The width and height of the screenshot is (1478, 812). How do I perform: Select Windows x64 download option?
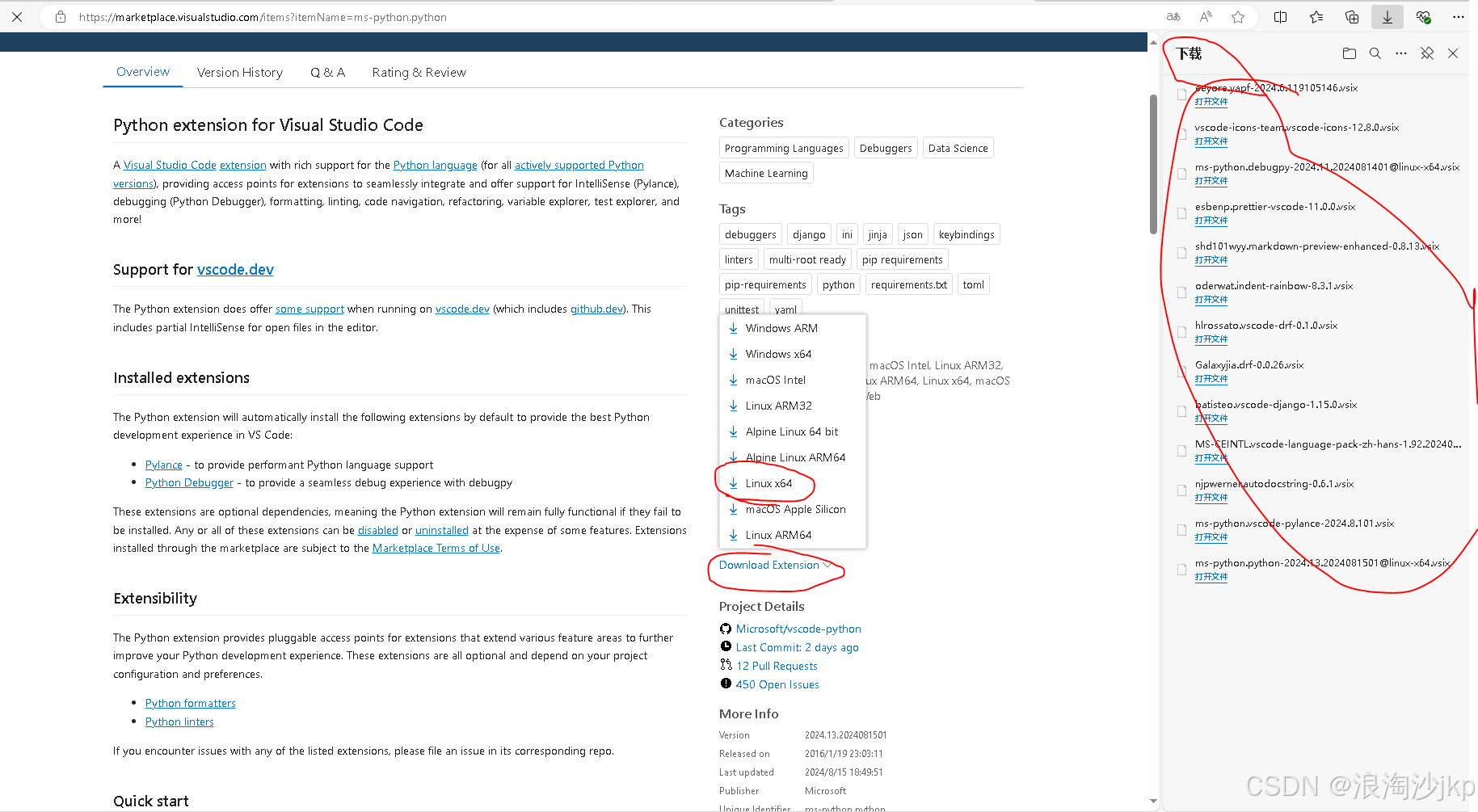pos(778,354)
